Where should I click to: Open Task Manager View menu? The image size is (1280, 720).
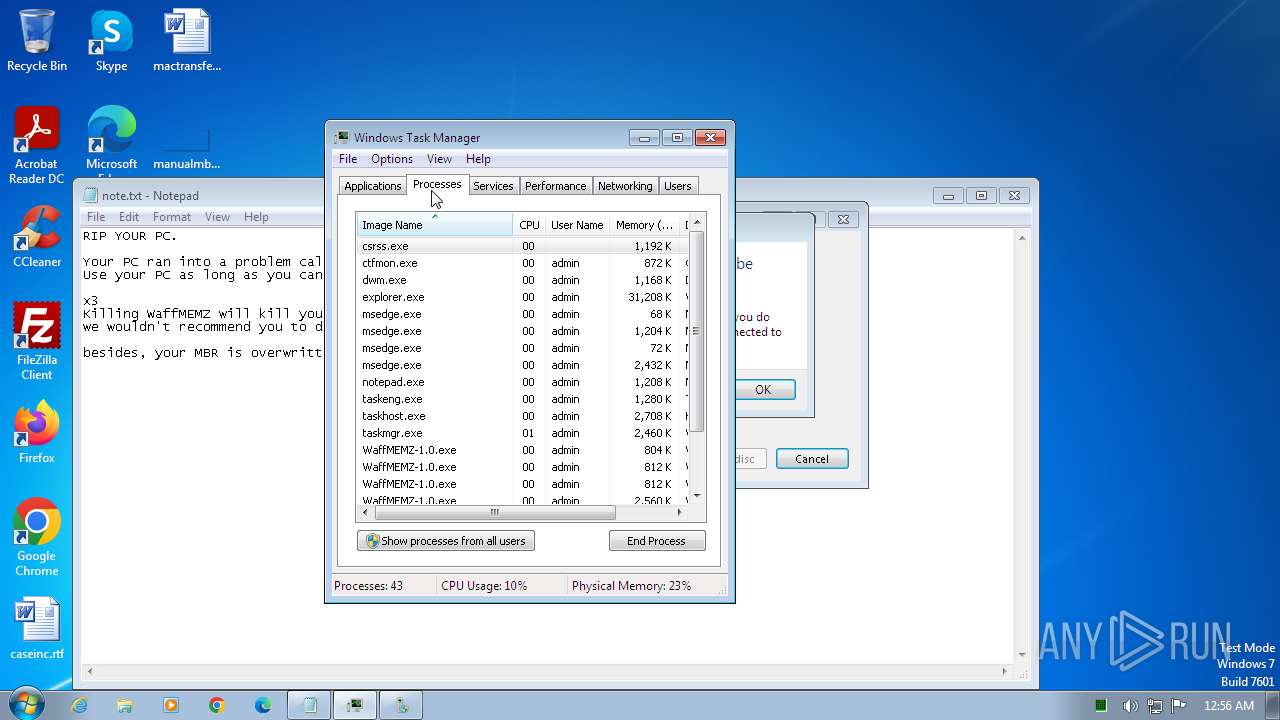click(x=440, y=159)
